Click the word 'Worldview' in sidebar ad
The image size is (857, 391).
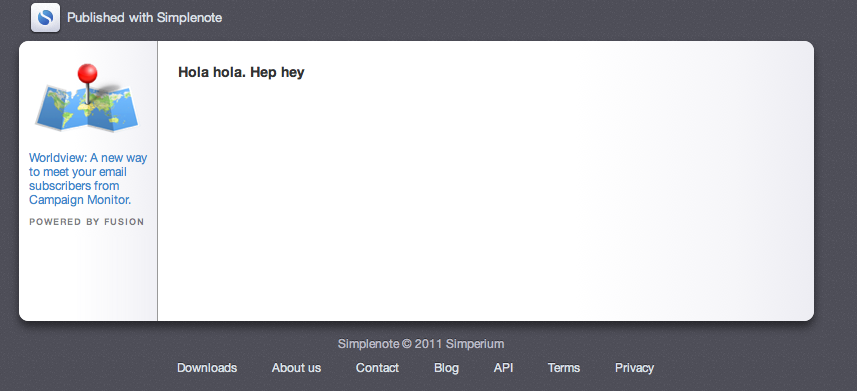pyautogui.click(x=56, y=157)
